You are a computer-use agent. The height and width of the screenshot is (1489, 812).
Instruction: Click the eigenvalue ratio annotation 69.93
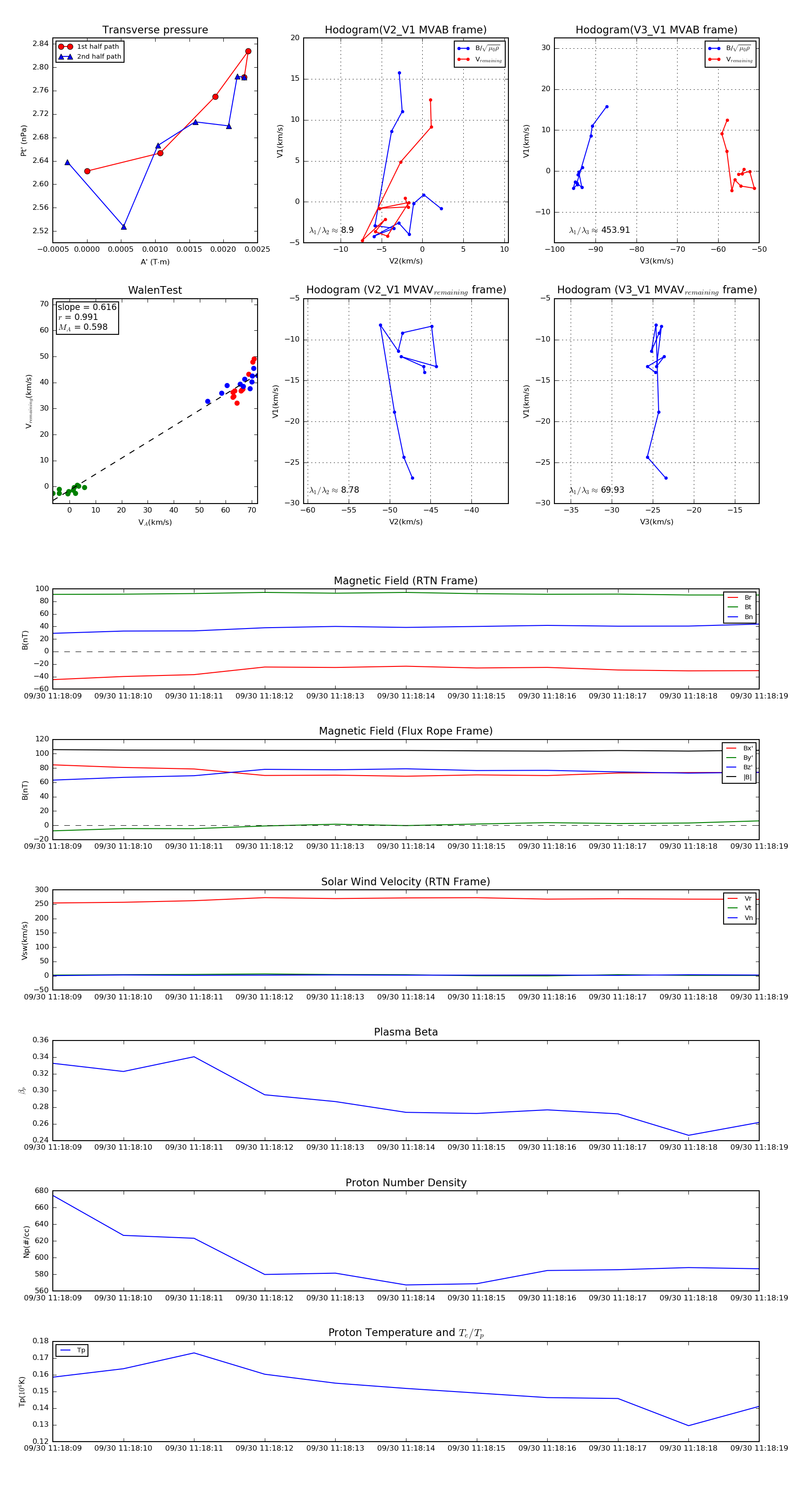click(x=596, y=490)
